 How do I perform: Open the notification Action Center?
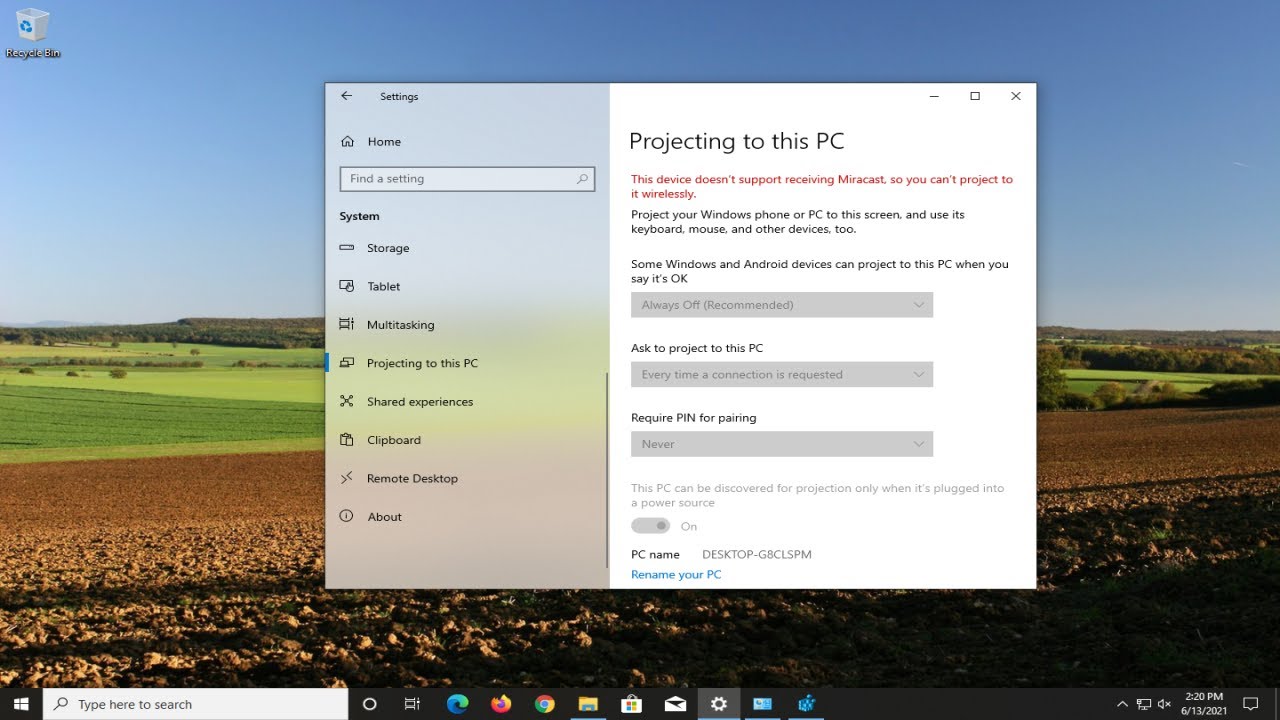coord(1250,704)
